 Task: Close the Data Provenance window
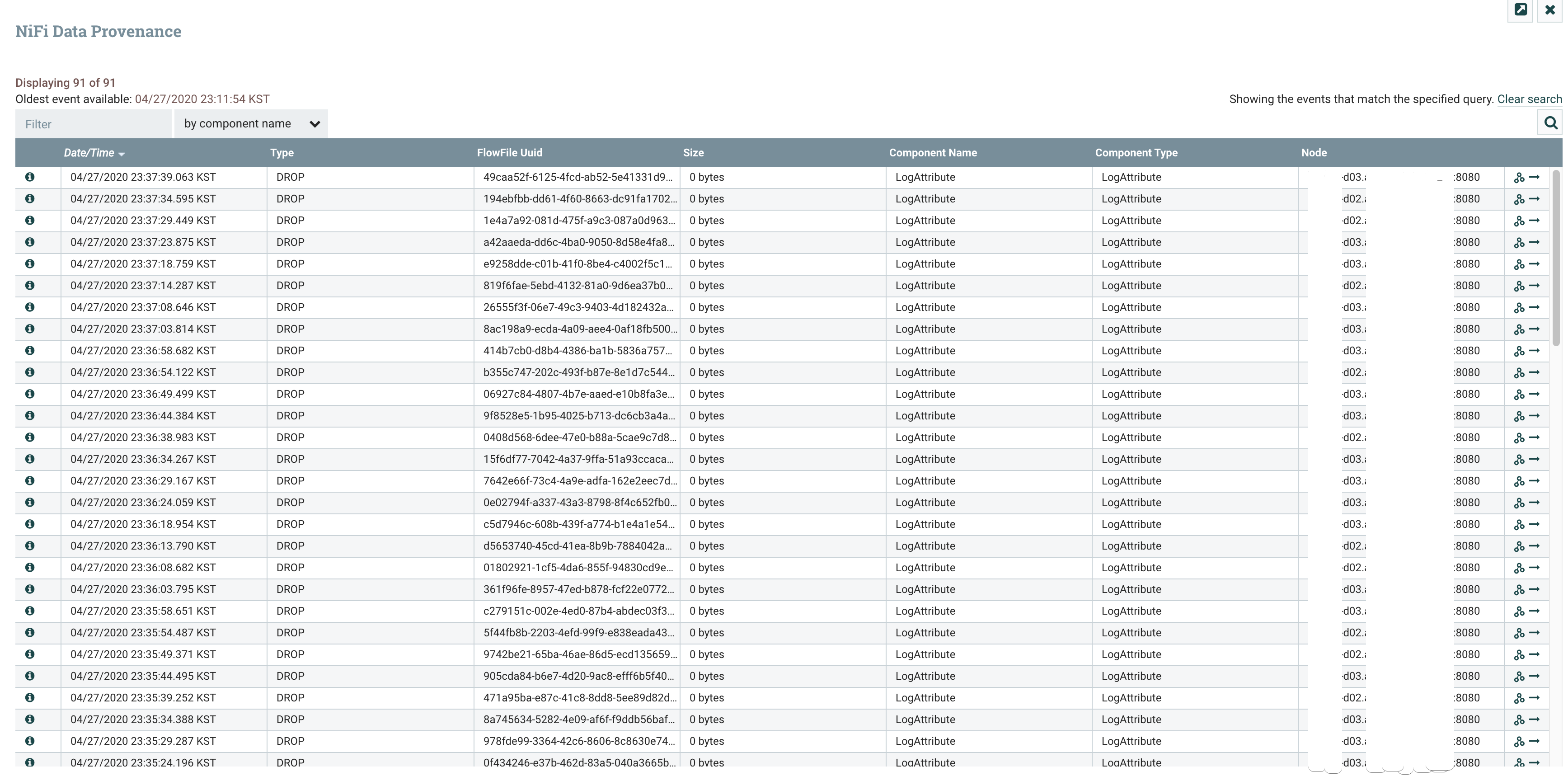[1550, 10]
